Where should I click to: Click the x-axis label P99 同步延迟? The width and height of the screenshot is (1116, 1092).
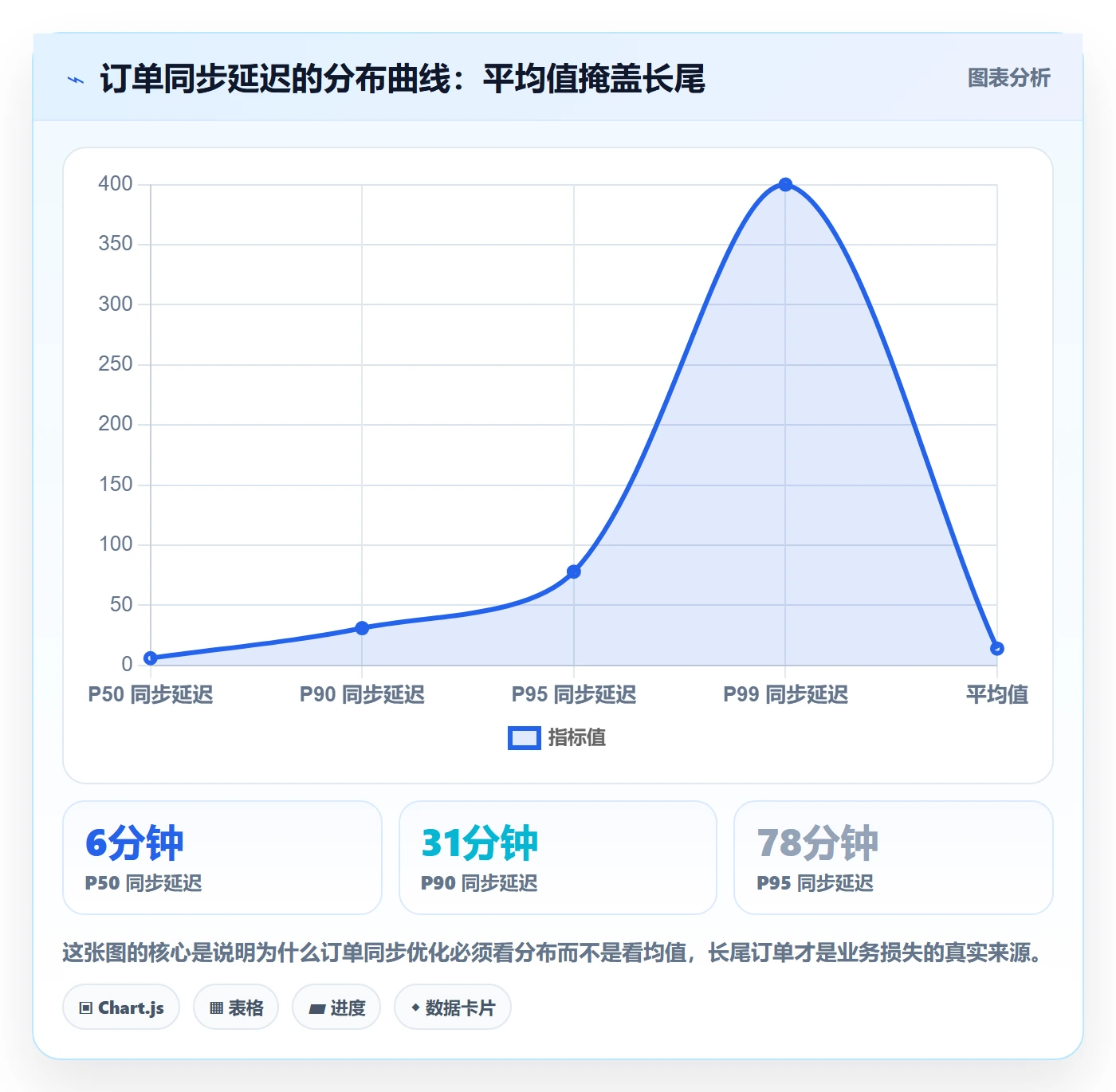tap(785, 695)
